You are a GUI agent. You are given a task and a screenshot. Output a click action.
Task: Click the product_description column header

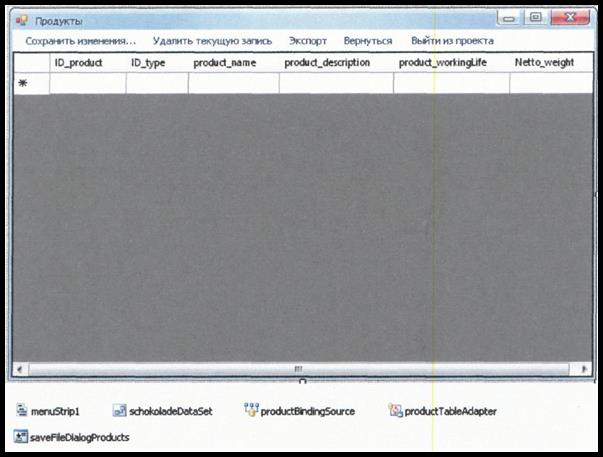coord(336,63)
